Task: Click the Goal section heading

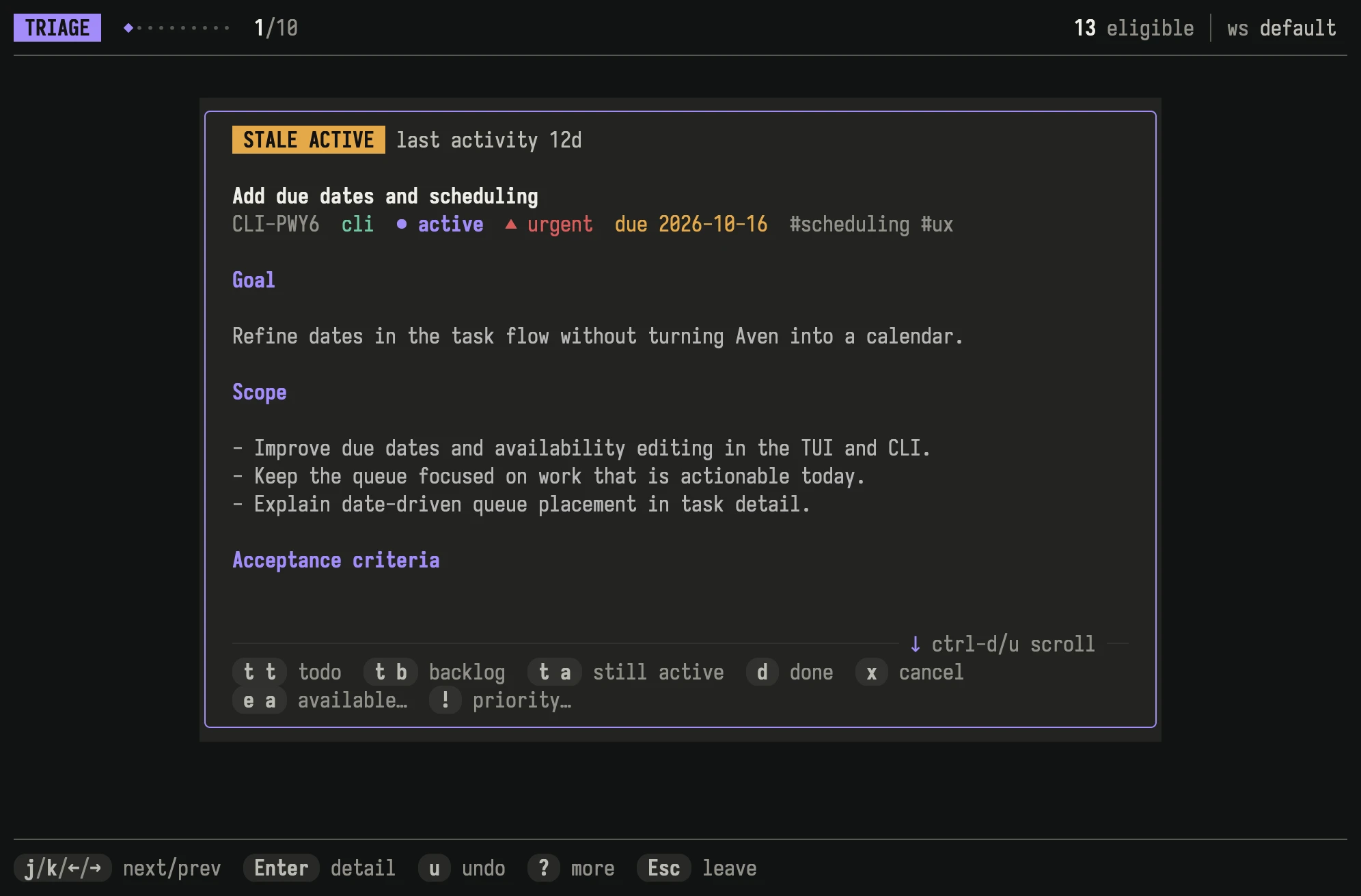Action: tap(254, 280)
